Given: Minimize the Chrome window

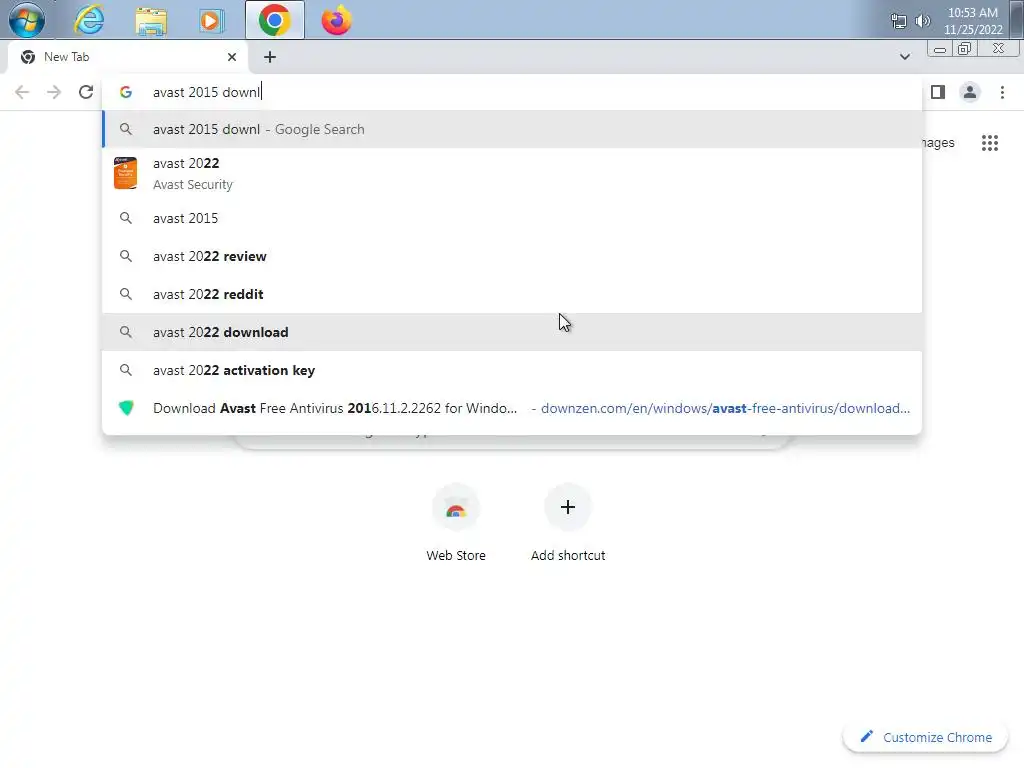Looking at the screenshot, I should 940,50.
